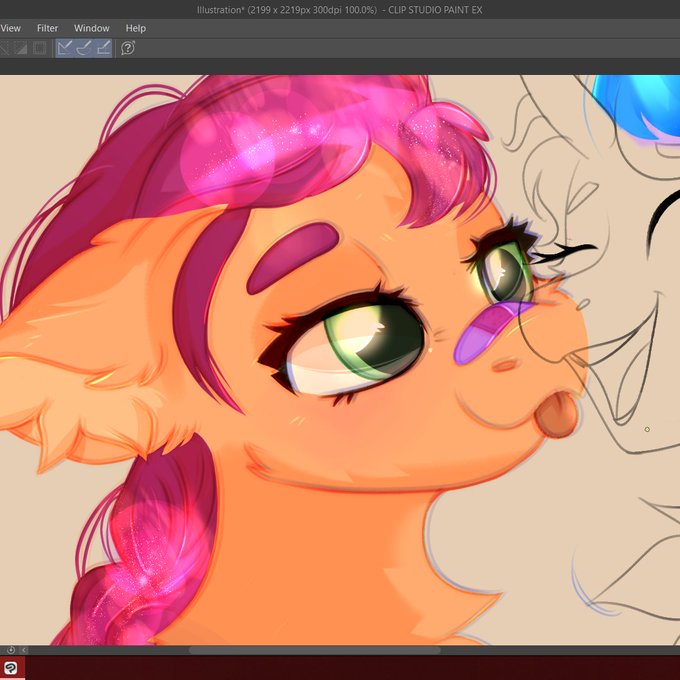Toggle Snap to Special Ruler
The width and height of the screenshot is (680, 680).
[x=84, y=48]
